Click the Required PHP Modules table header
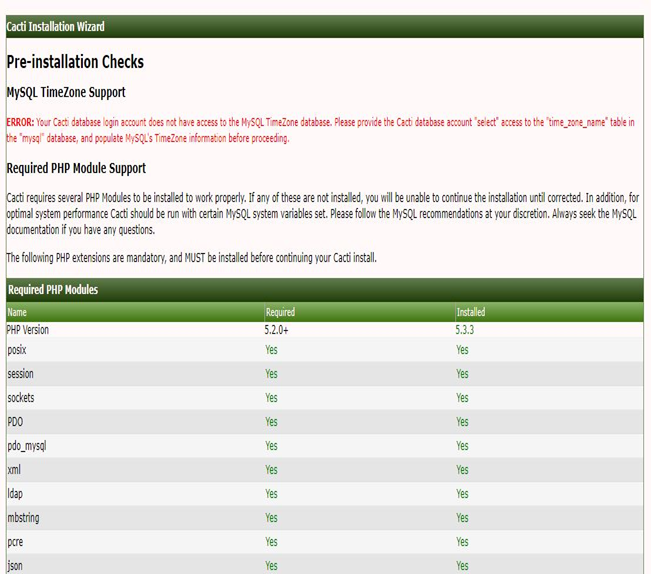651x574 pixels. point(53,290)
